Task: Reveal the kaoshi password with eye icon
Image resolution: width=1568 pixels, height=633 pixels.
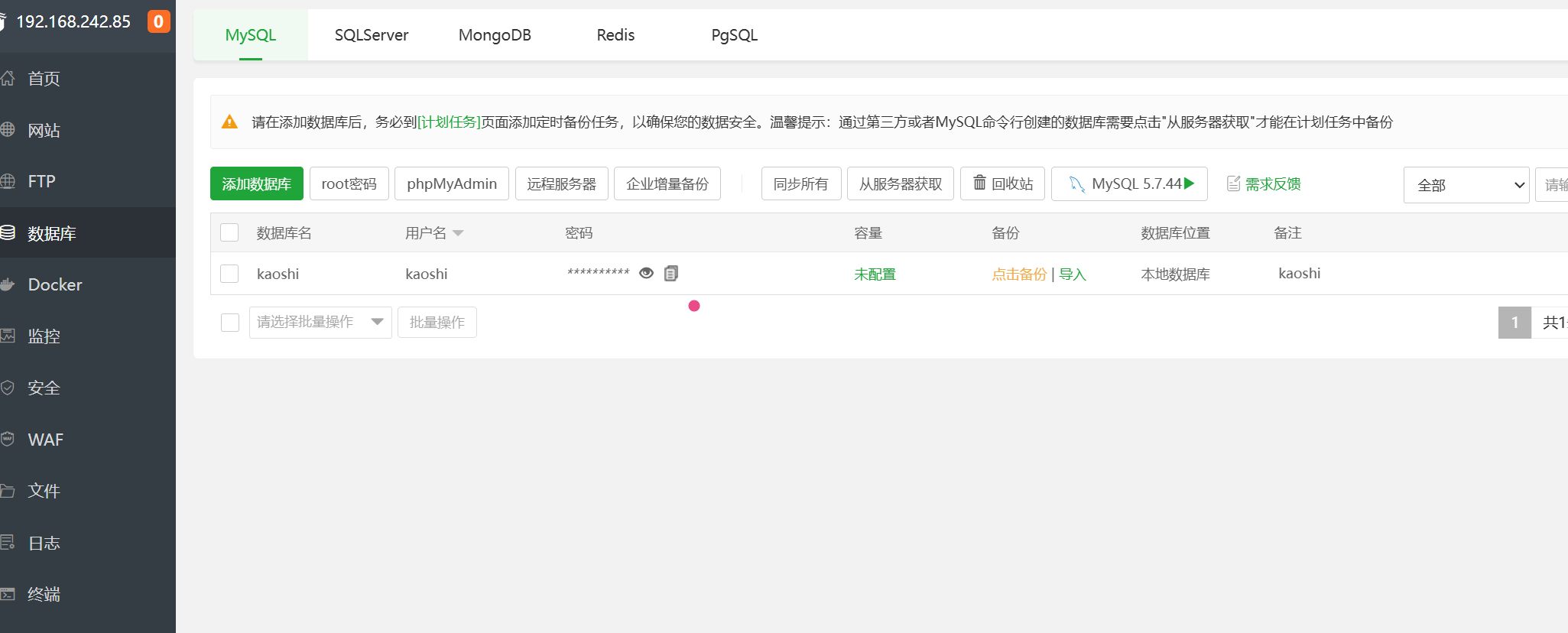Action: click(x=646, y=274)
